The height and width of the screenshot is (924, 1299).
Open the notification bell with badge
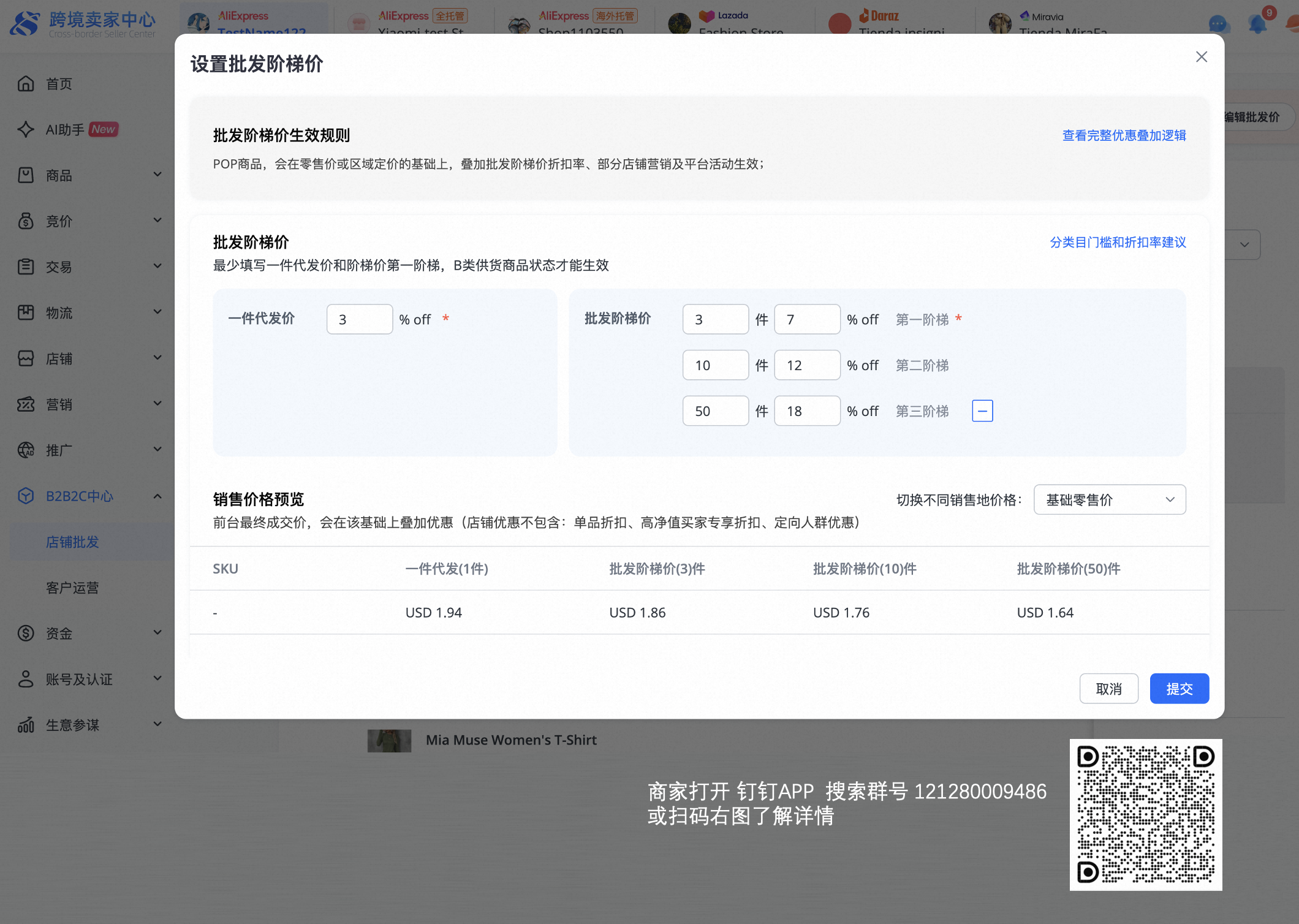[1257, 25]
